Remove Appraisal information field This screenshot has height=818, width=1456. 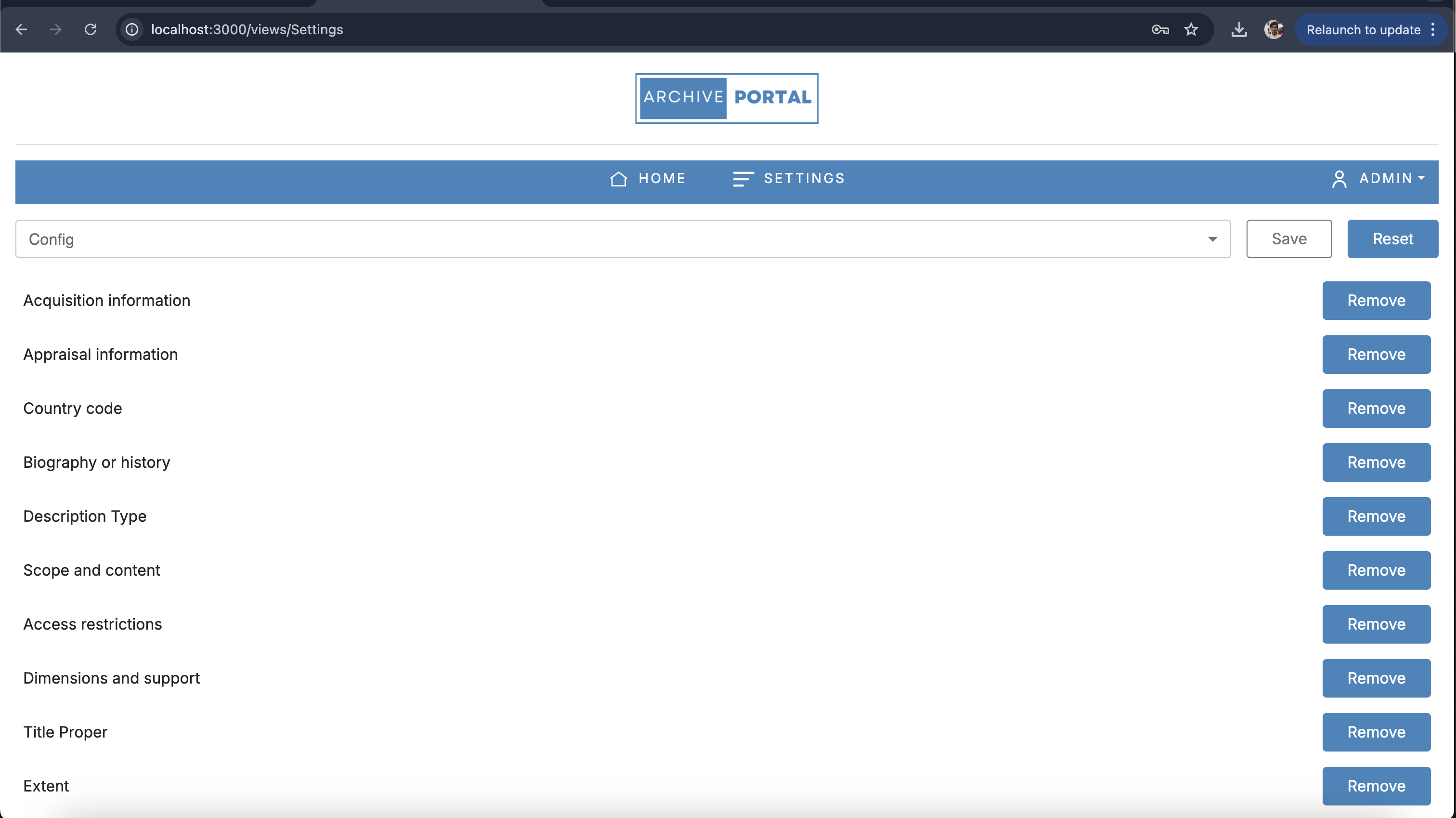(x=1376, y=354)
